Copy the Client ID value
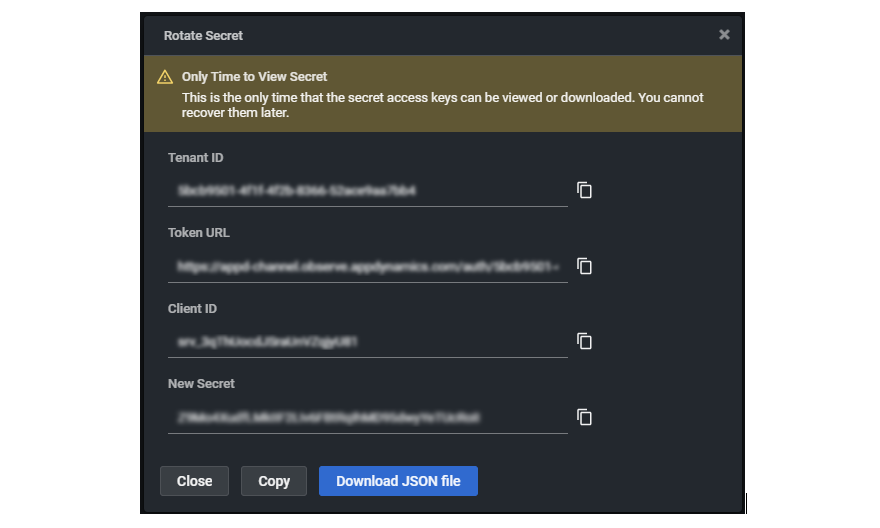Image resolution: width=880 pixels, height=528 pixels. pos(585,341)
